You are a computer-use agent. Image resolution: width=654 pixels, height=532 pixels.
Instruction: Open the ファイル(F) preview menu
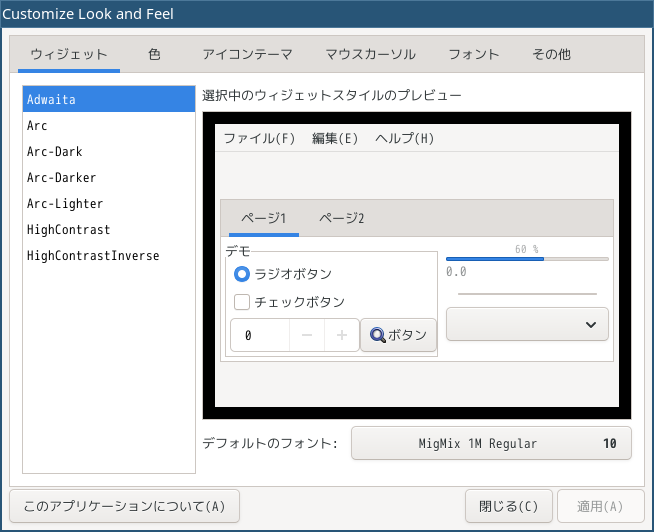point(259,138)
